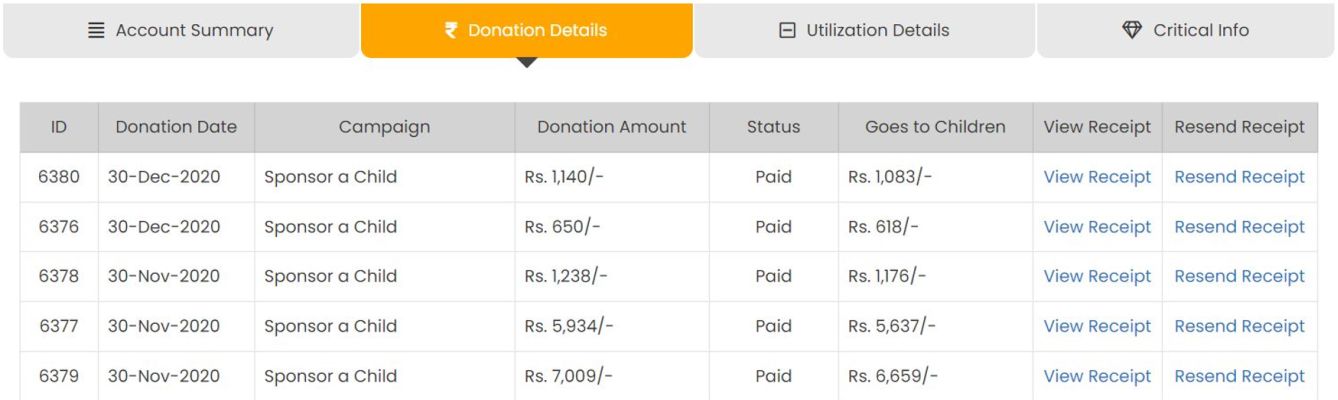This screenshot has width=1338, height=400.
Task: Select the Donation Details tab
Action: coord(527,30)
